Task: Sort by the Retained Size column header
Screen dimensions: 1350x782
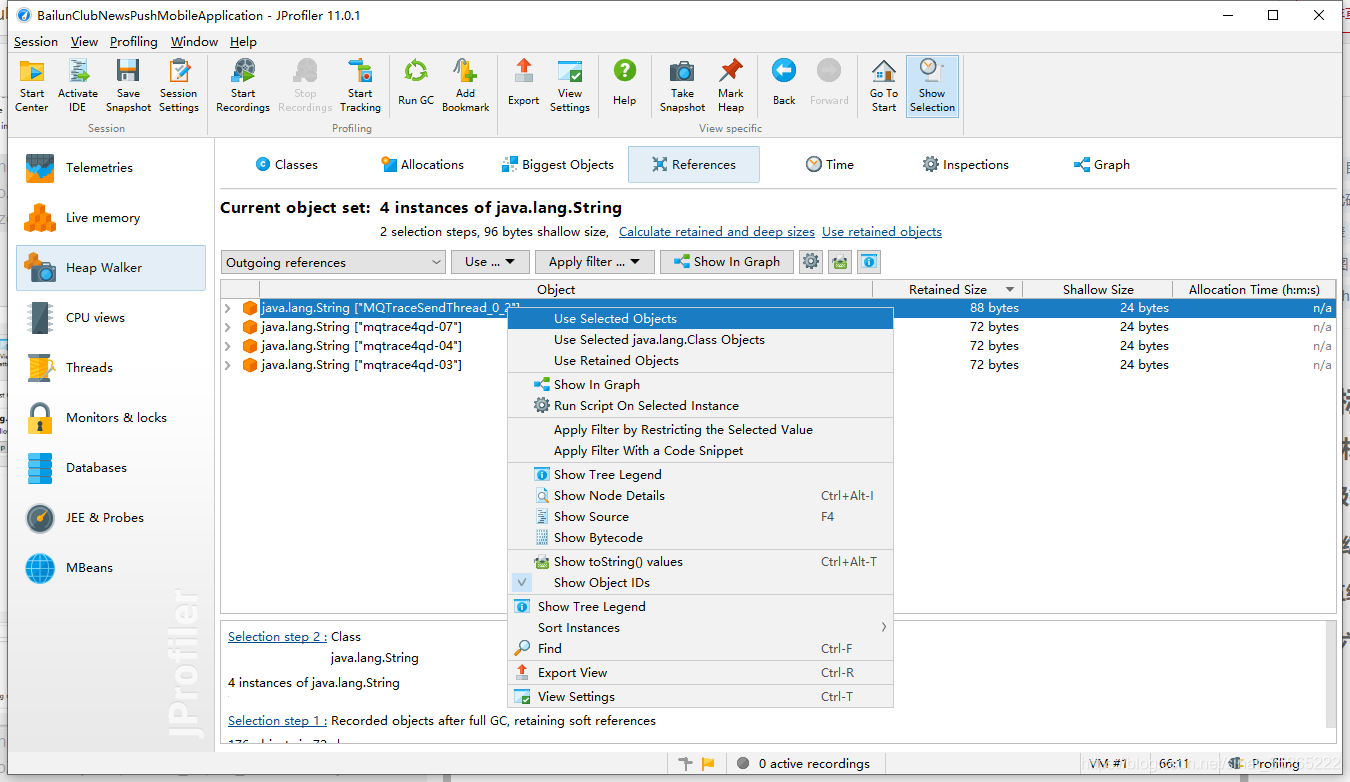Action: coord(947,289)
